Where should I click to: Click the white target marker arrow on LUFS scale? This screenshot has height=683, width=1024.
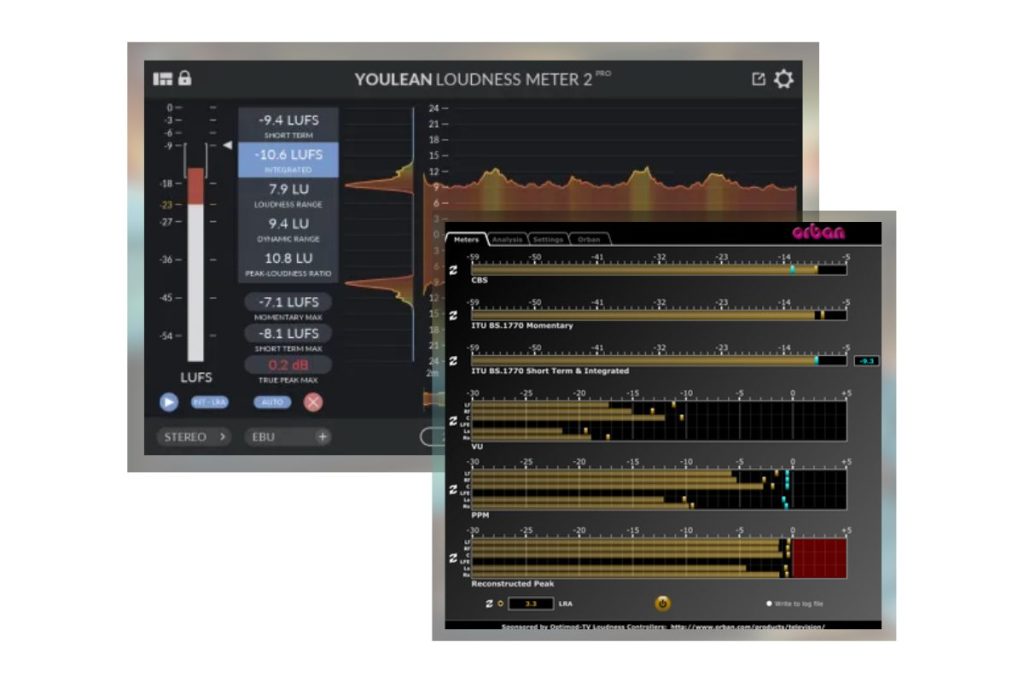tap(227, 145)
